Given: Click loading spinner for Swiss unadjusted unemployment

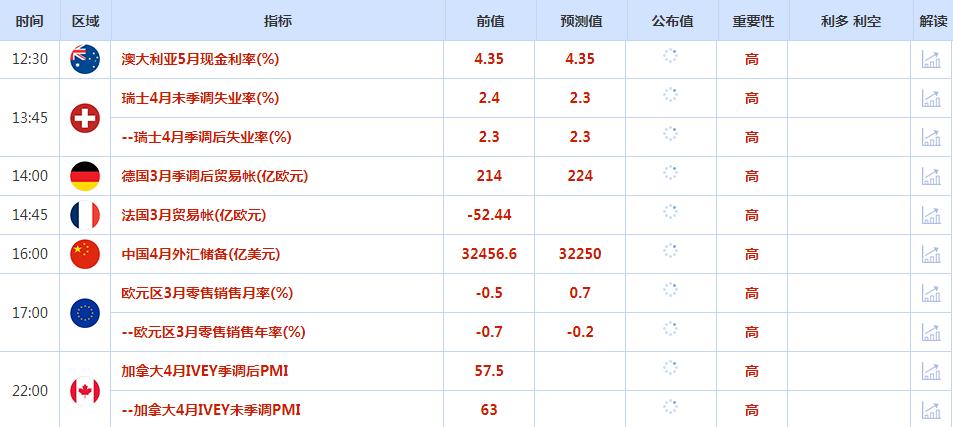Looking at the screenshot, I should pos(670,95).
